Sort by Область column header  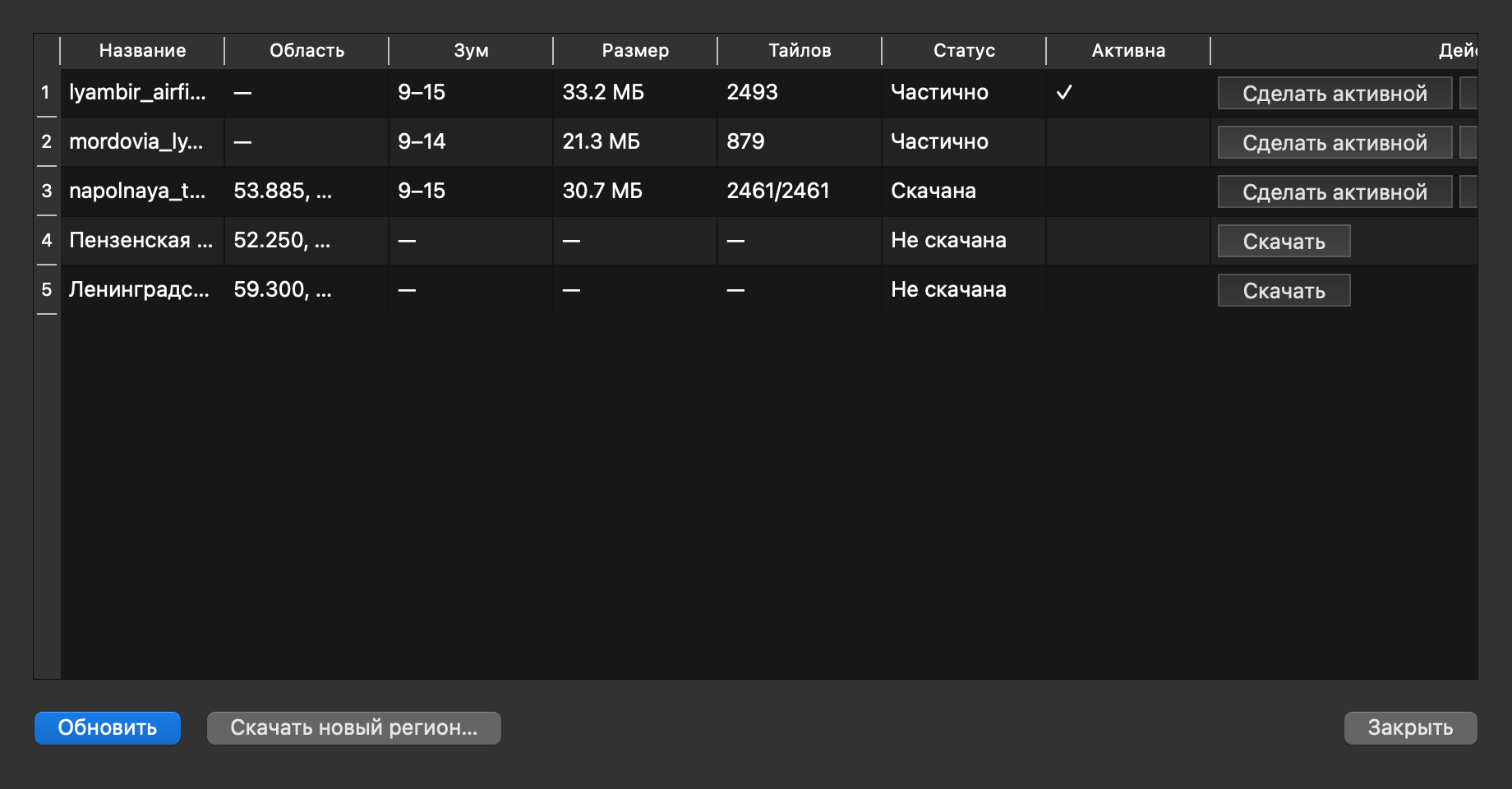(307, 50)
